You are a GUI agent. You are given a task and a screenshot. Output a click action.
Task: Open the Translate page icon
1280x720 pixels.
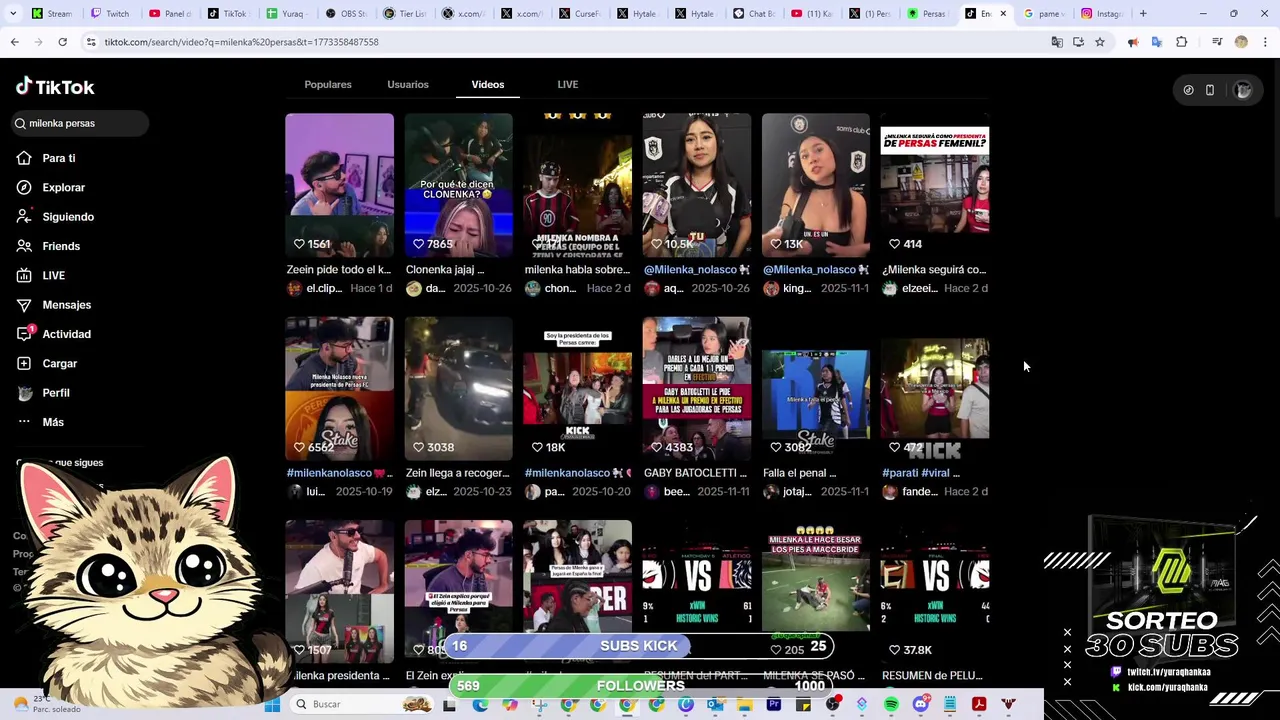pos(1057,42)
